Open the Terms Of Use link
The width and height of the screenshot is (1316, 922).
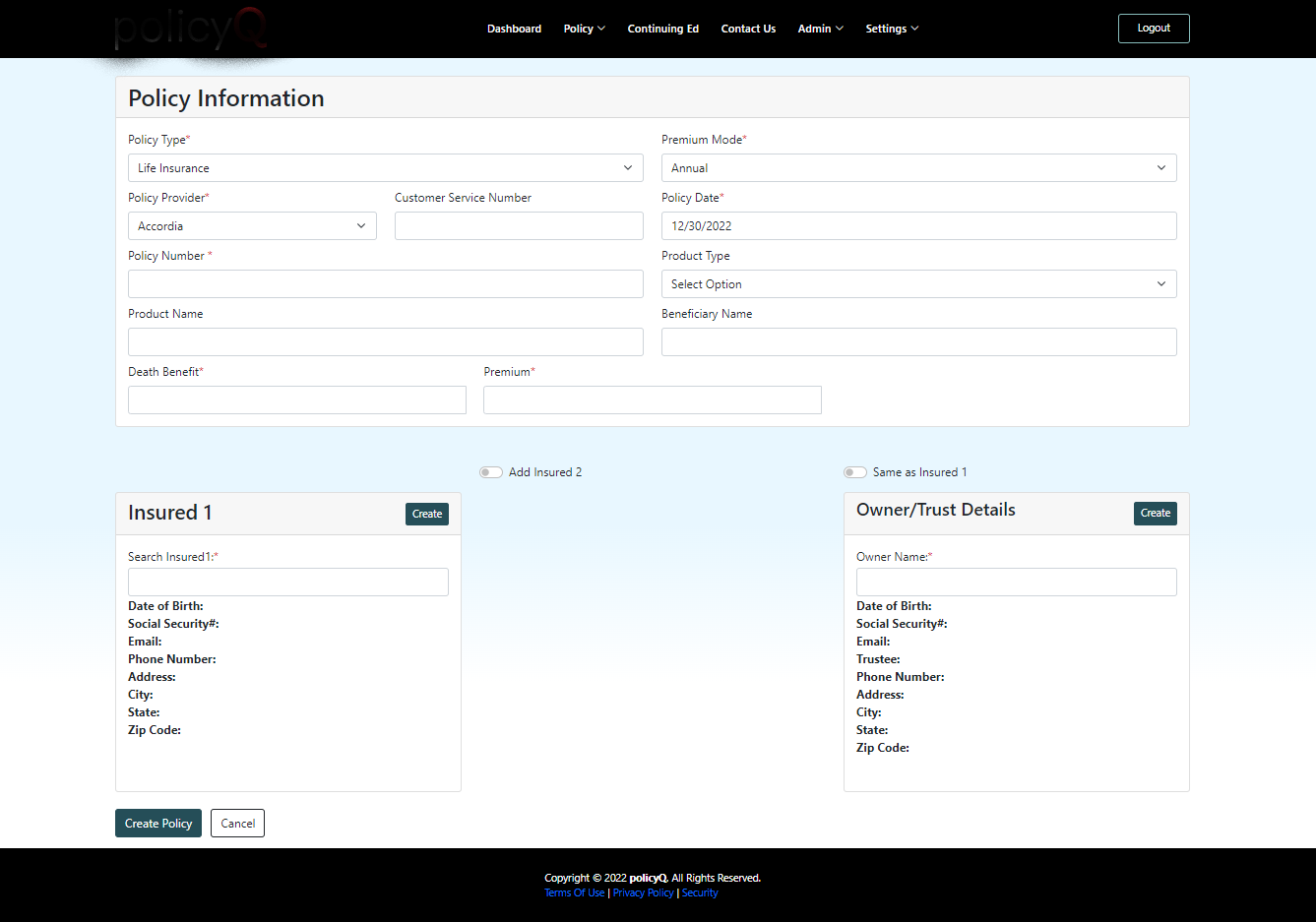(575, 893)
